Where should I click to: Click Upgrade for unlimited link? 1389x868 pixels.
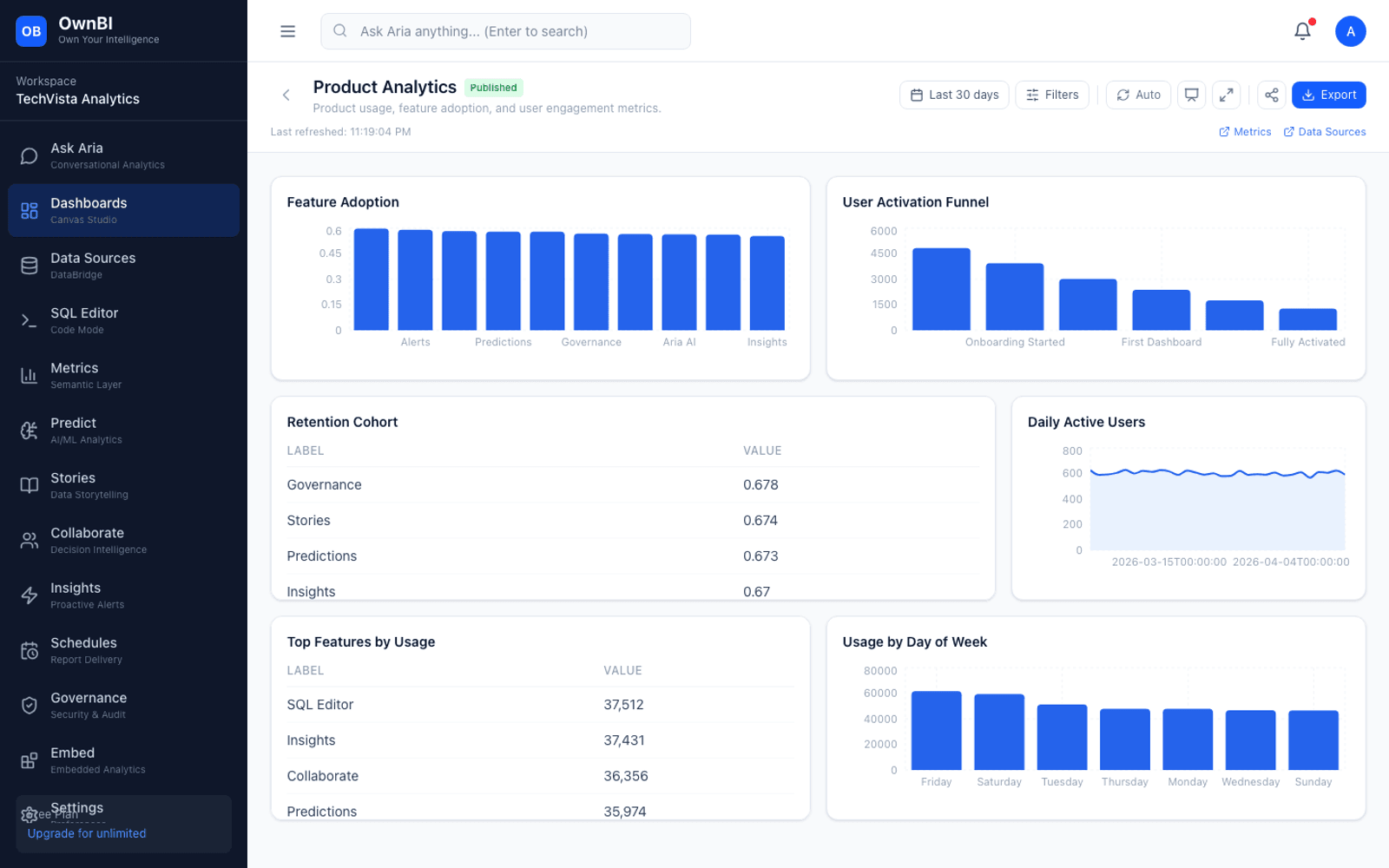(87, 833)
